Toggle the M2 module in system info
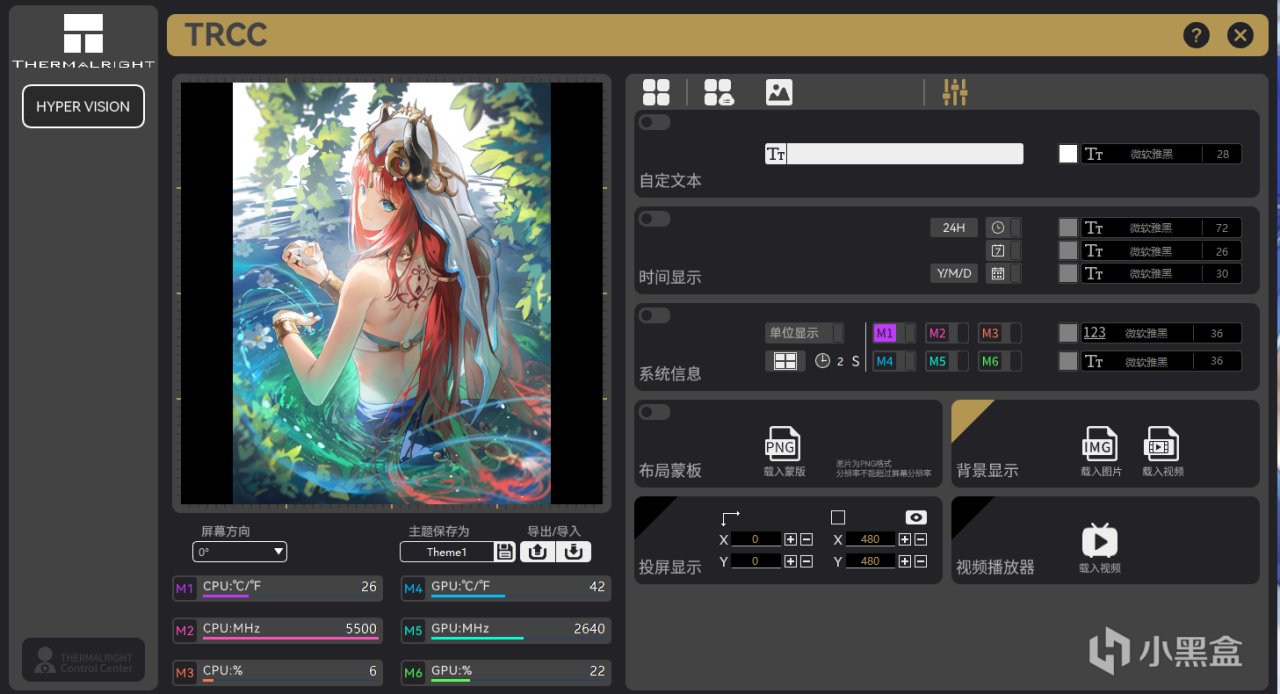Screen dimensions: 1280x694 [947, 333]
